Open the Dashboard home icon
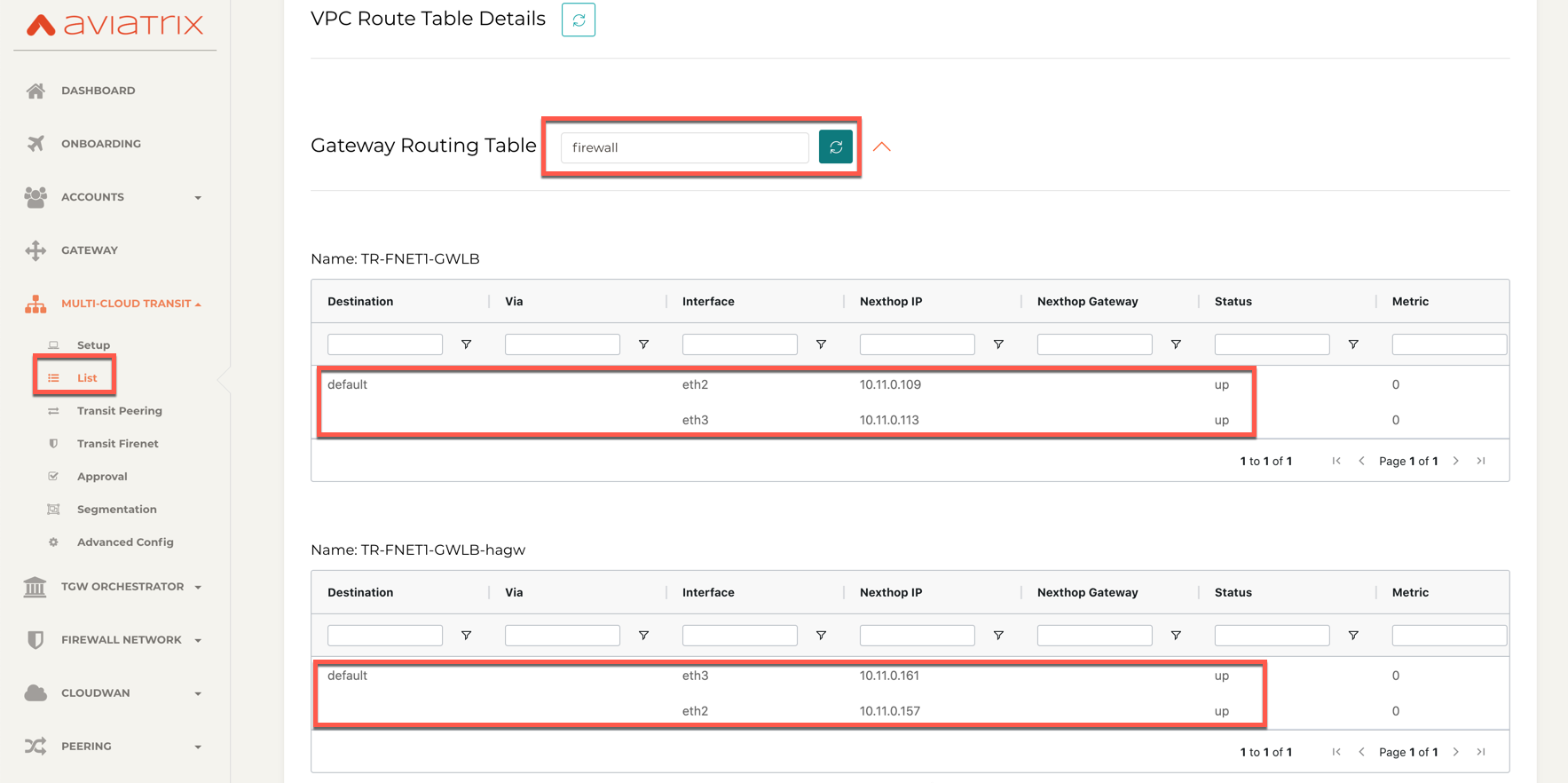Screen dimensions: 1568x783 coord(35,91)
